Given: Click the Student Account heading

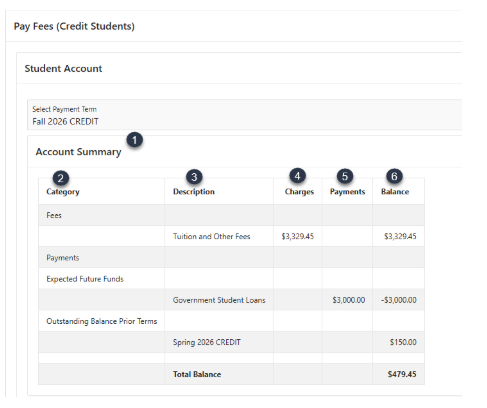Looking at the screenshot, I should coord(63,68).
